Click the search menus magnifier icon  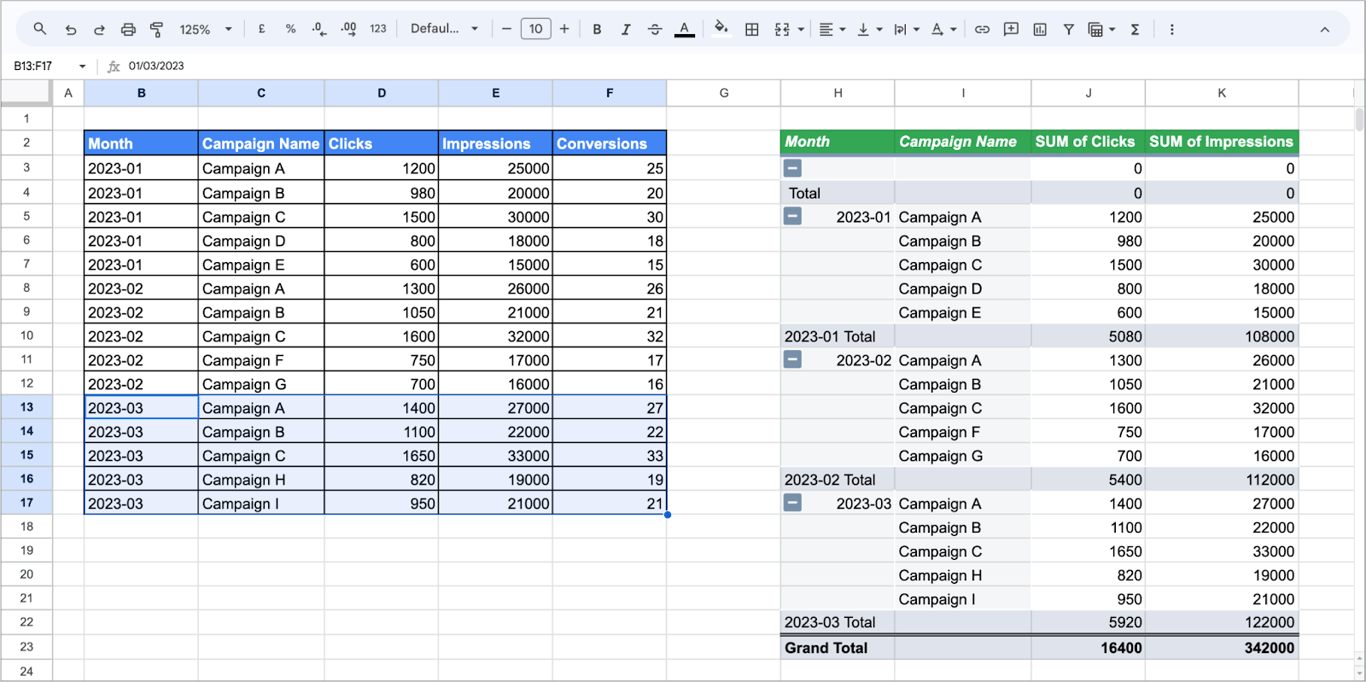click(x=40, y=29)
